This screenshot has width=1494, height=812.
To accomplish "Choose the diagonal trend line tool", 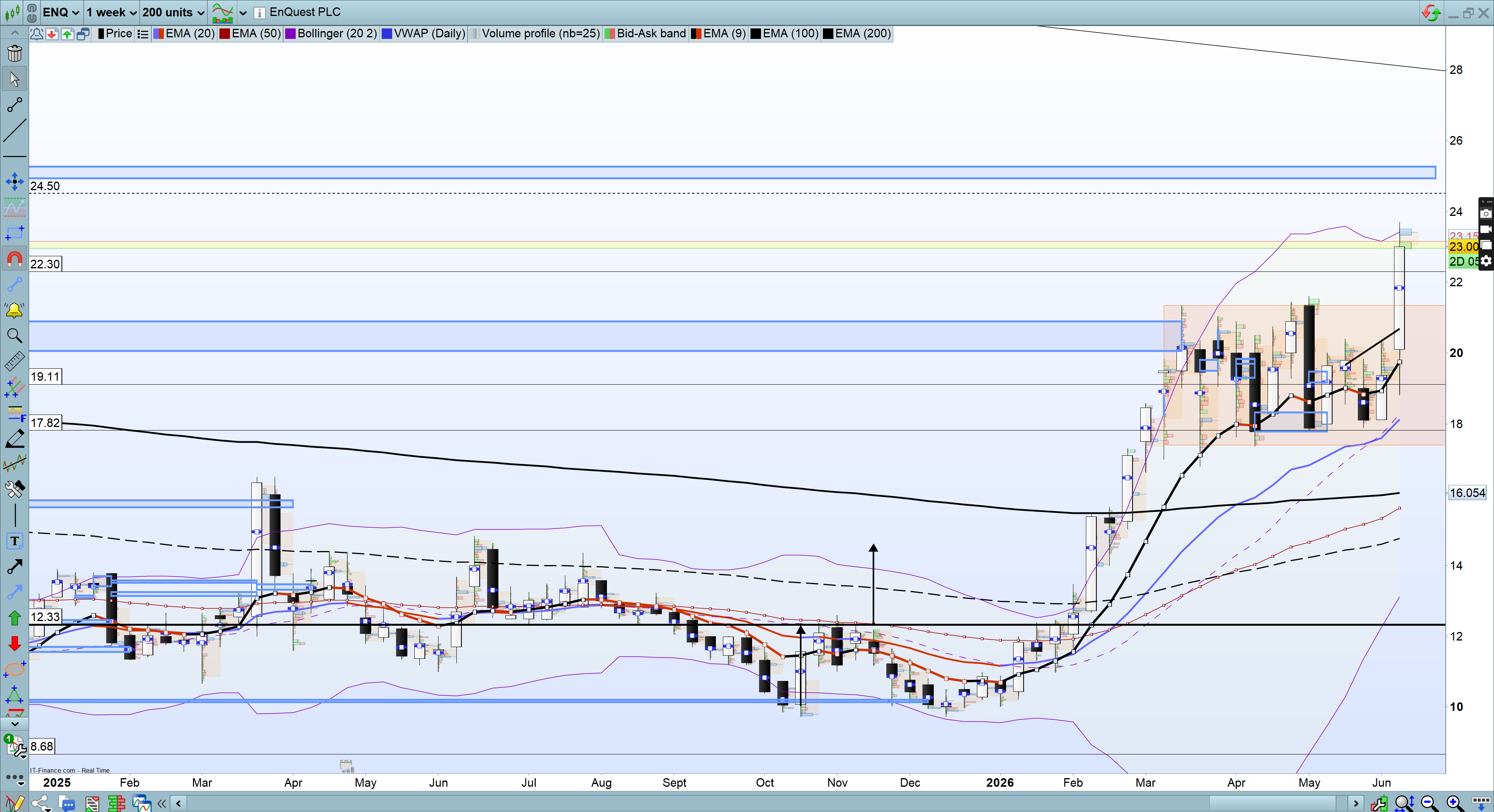I will click(14, 130).
